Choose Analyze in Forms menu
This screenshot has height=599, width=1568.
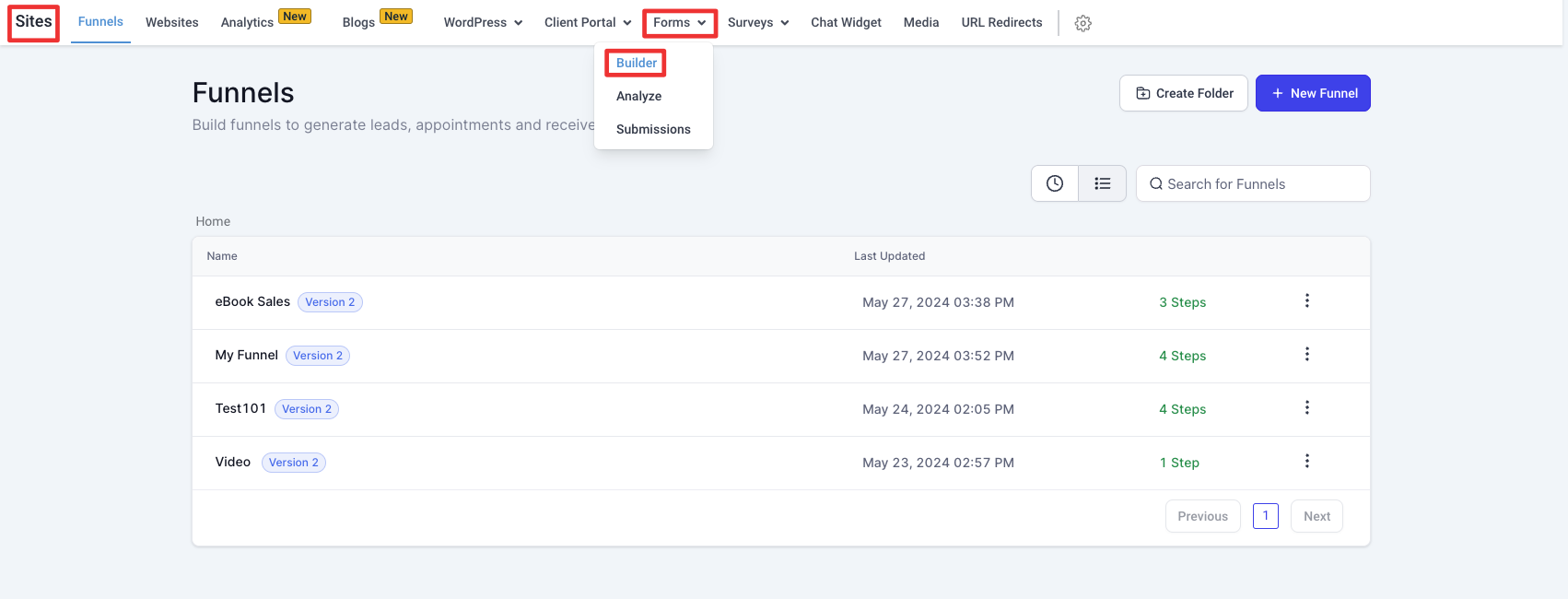click(638, 96)
